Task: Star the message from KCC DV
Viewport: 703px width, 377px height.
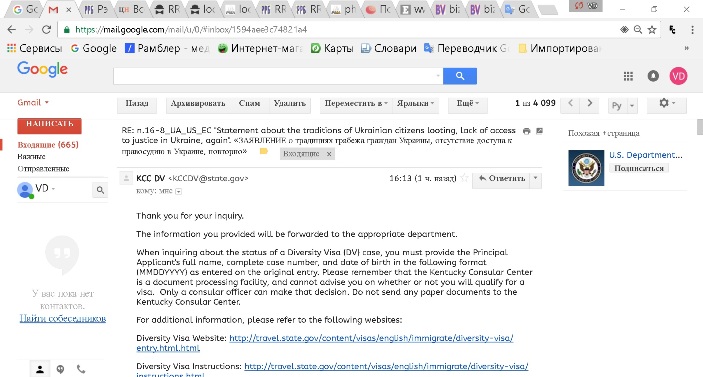Action: click(x=464, y=178)
